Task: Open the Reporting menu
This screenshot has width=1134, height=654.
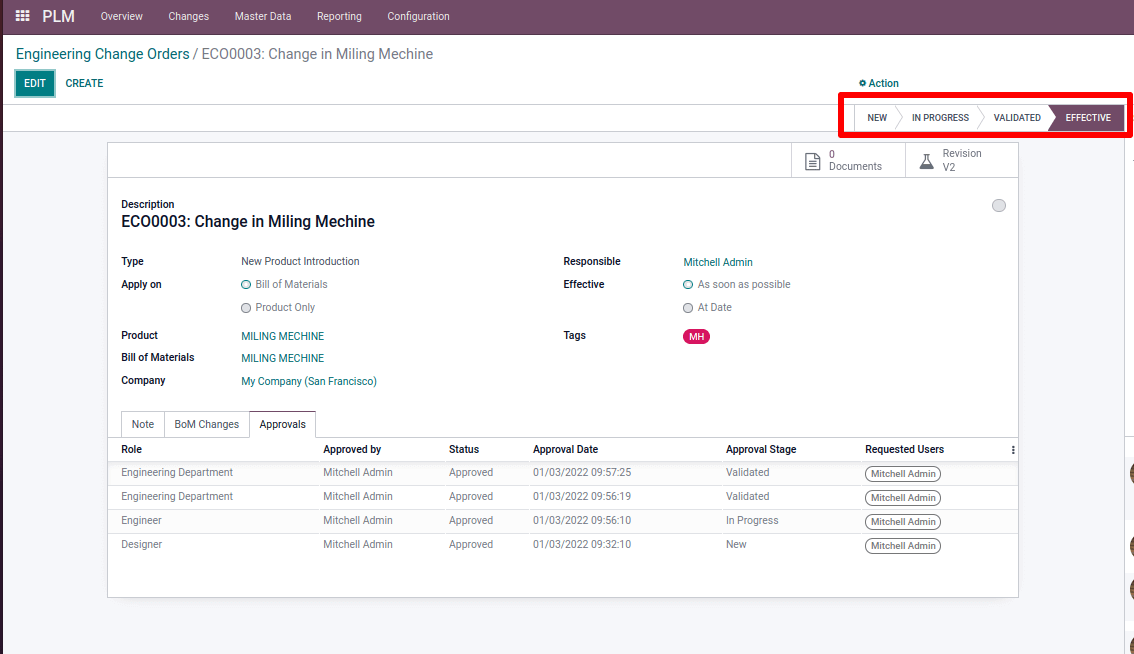Action: click(x=339, y=16)
